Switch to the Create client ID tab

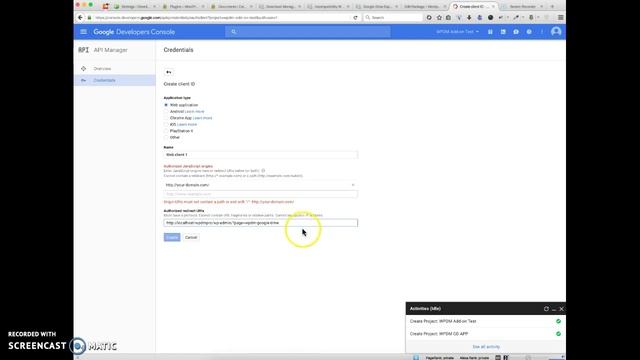click(474, 7)
